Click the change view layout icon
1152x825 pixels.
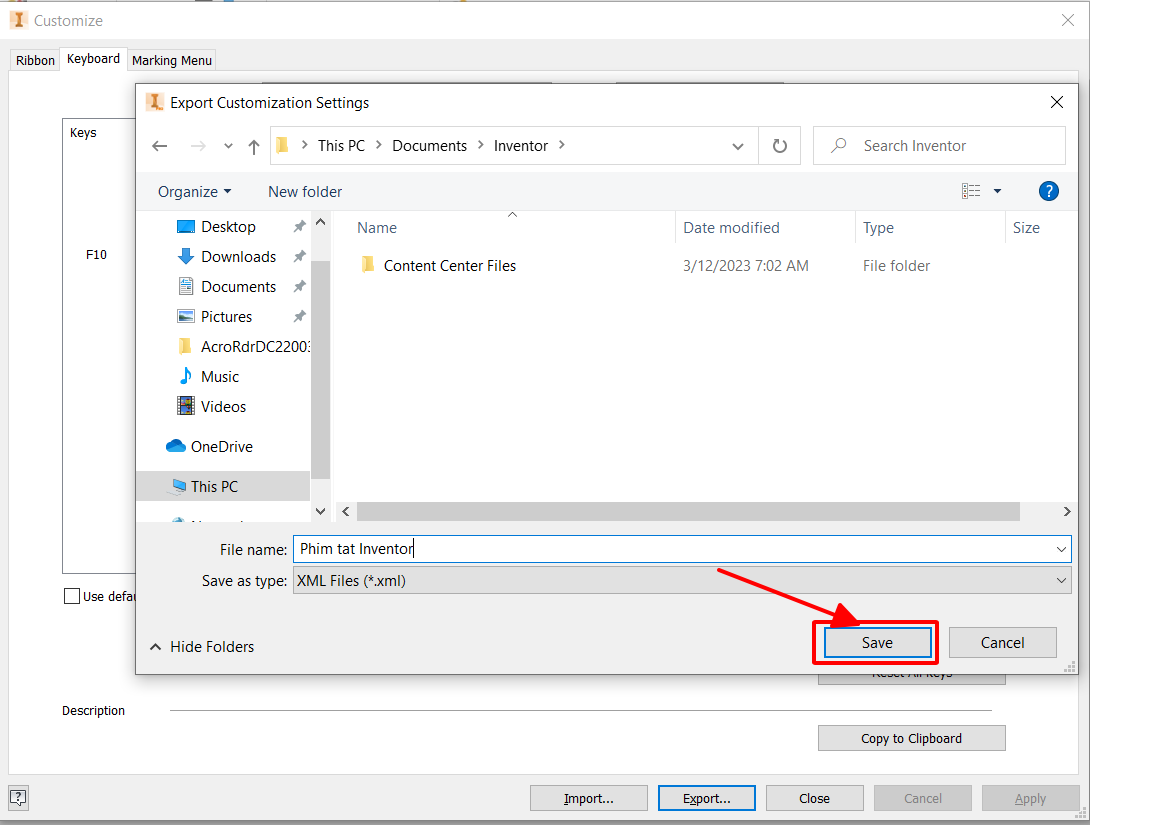tap(971, 191)
